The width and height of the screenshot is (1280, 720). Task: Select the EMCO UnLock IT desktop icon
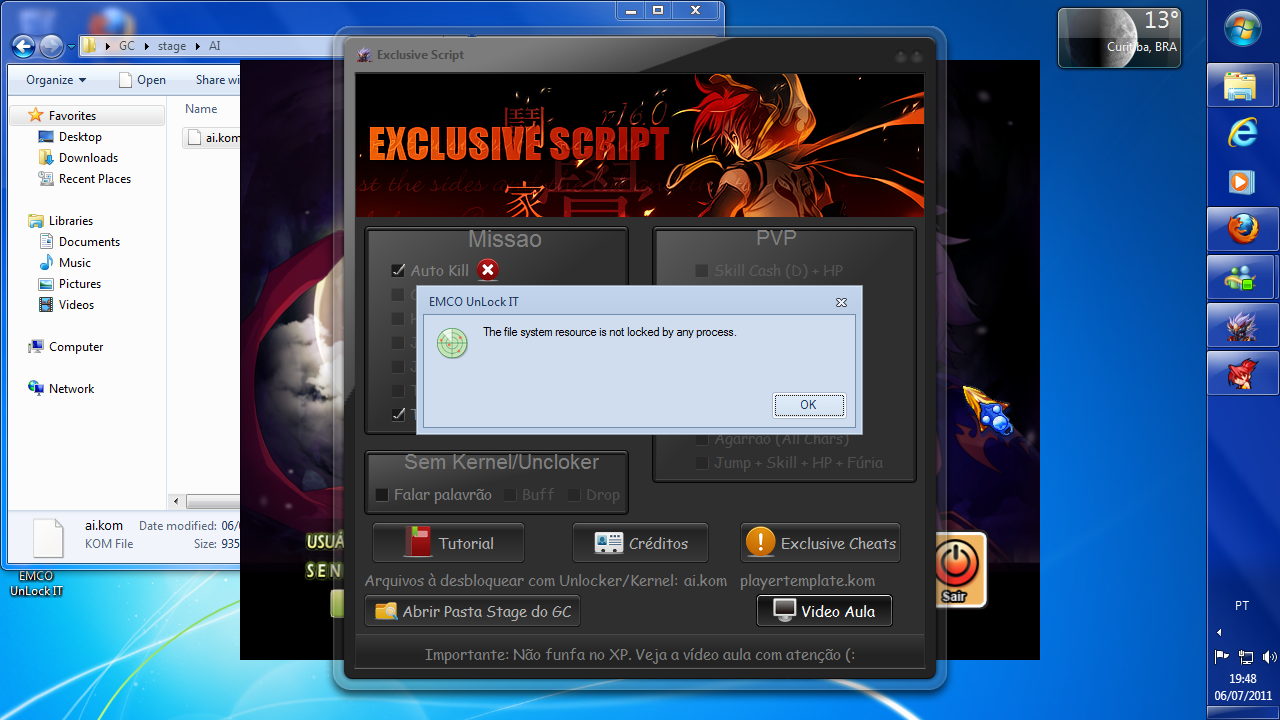[x=36, y=583]
